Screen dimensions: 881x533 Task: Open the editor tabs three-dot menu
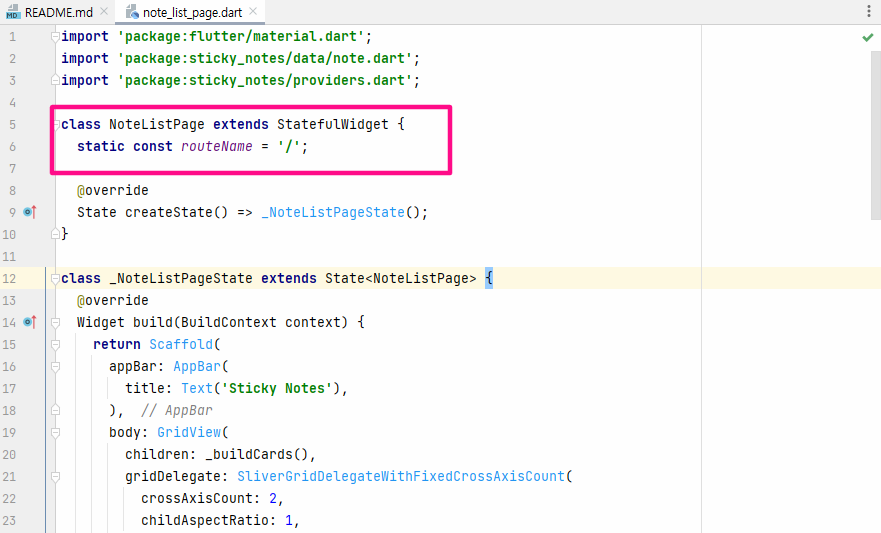(x=868, y=12)
